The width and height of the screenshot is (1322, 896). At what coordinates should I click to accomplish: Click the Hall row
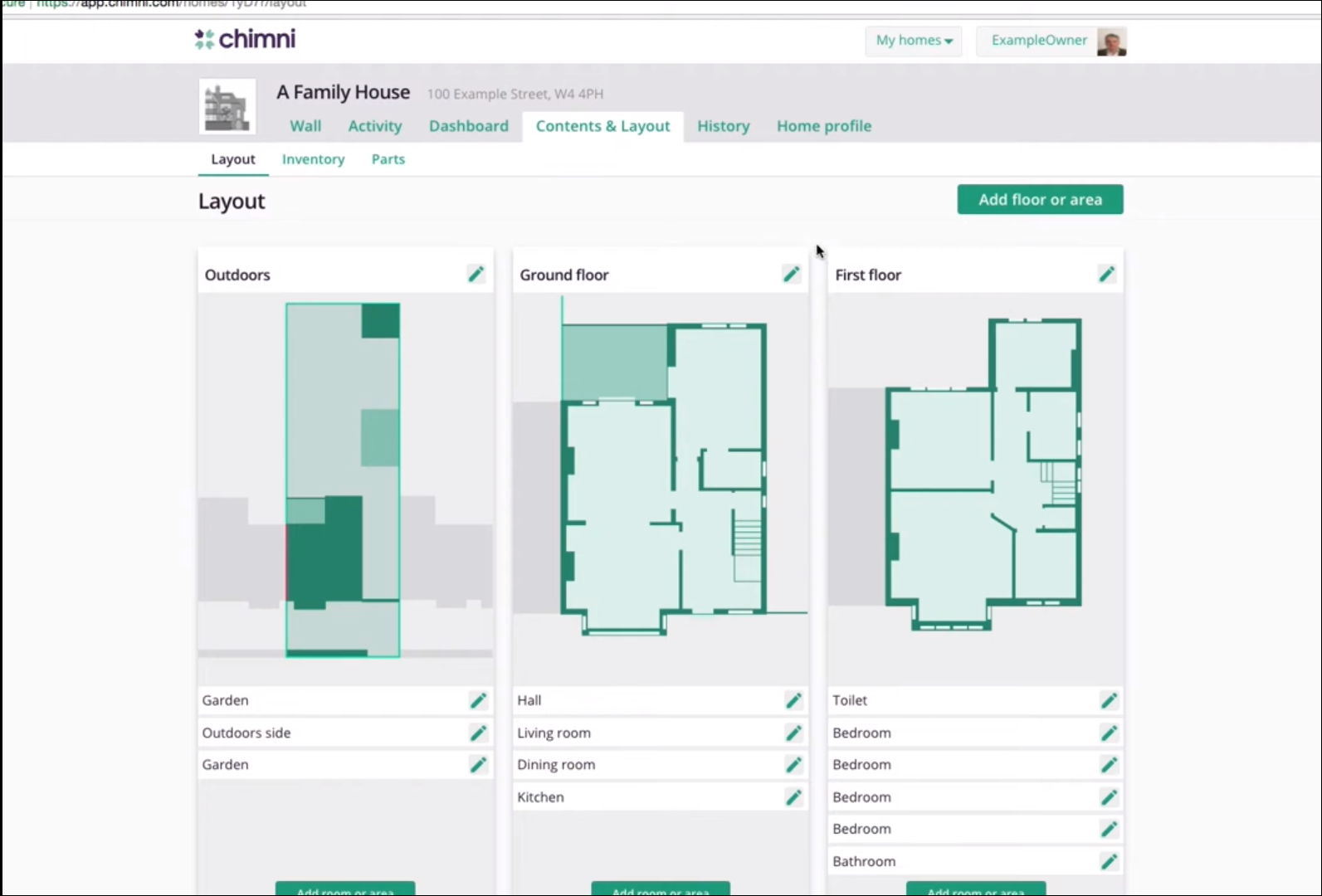point(661,700)
